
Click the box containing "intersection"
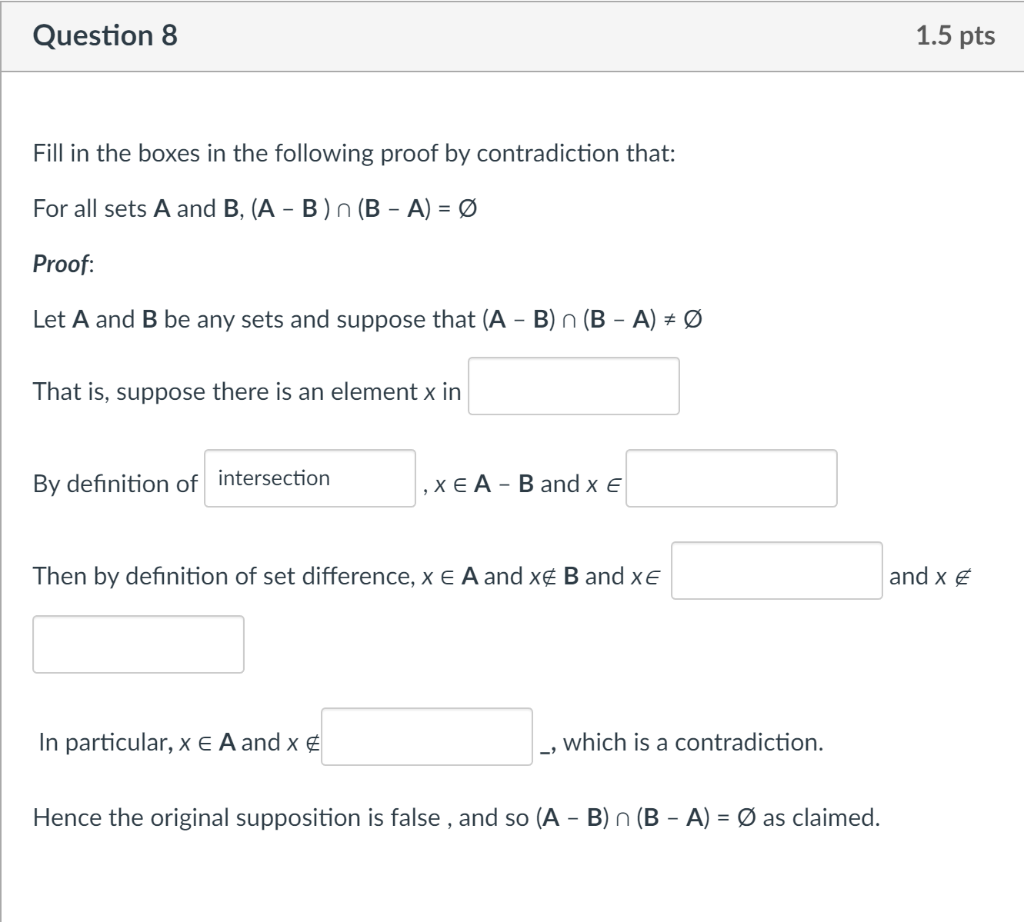[310, 479]
